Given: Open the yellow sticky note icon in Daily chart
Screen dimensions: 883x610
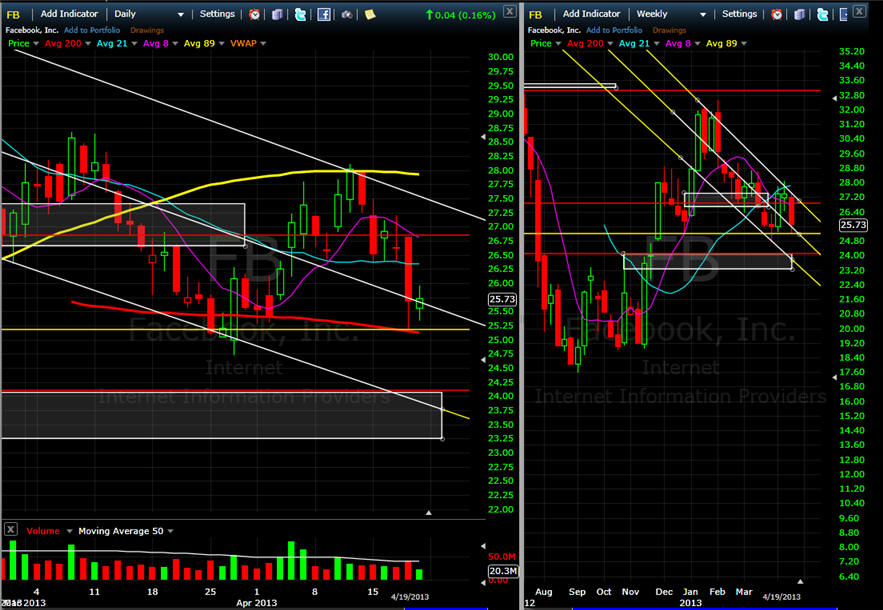Looking at the screenshot, I should pyautogui.click(x=370, y=15).
